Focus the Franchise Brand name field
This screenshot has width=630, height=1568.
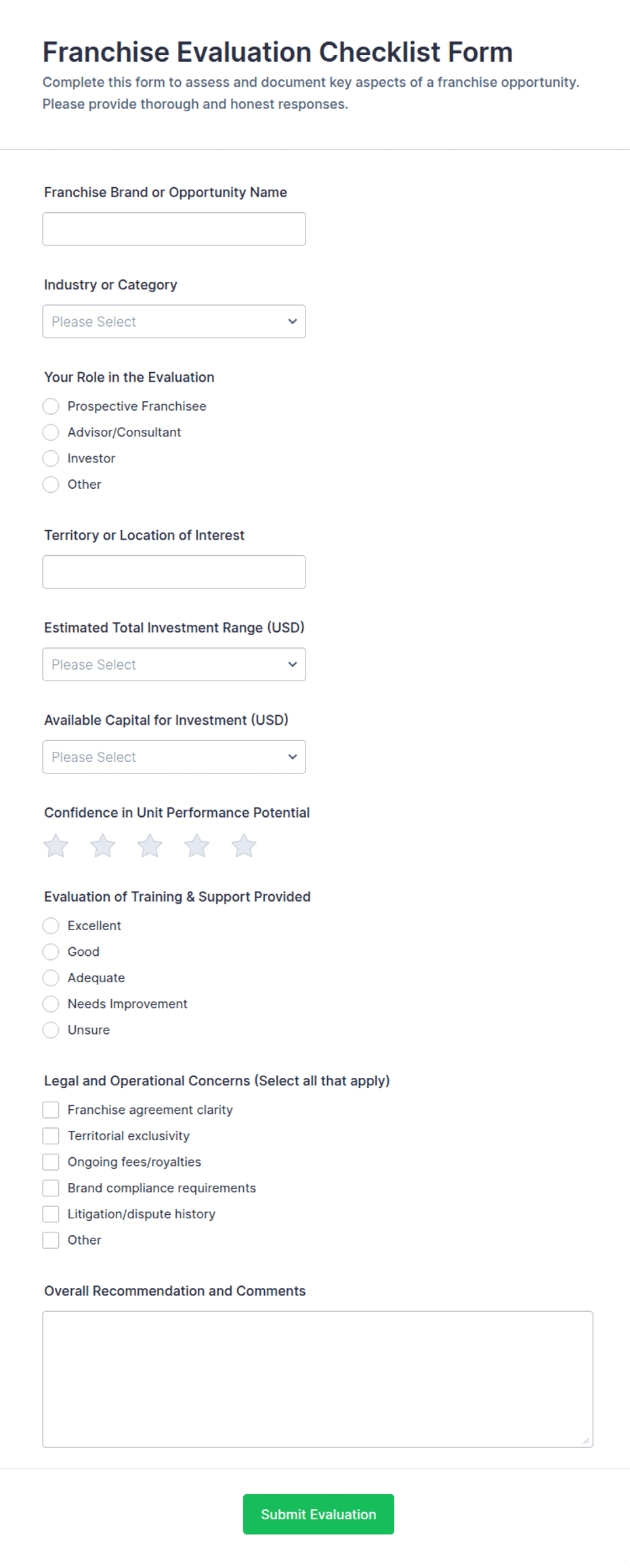(174, 229)
